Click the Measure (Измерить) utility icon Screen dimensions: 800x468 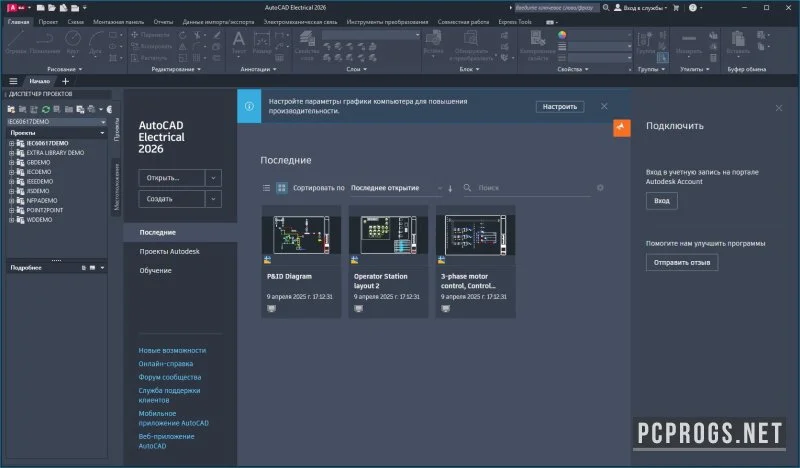click(x=689, y=42)
